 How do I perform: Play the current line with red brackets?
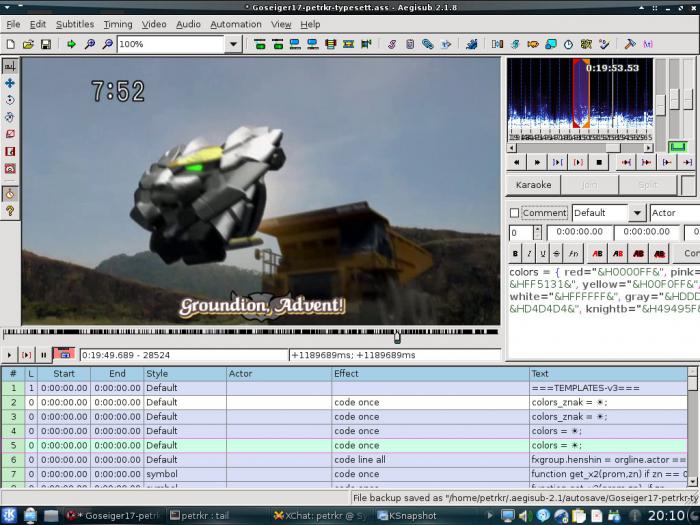(x=578, y=162)
